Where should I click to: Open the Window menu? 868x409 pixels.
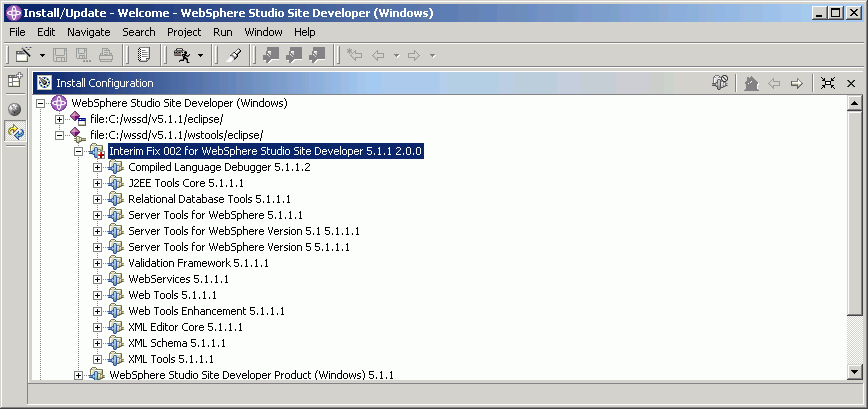(x=264, y=32)
